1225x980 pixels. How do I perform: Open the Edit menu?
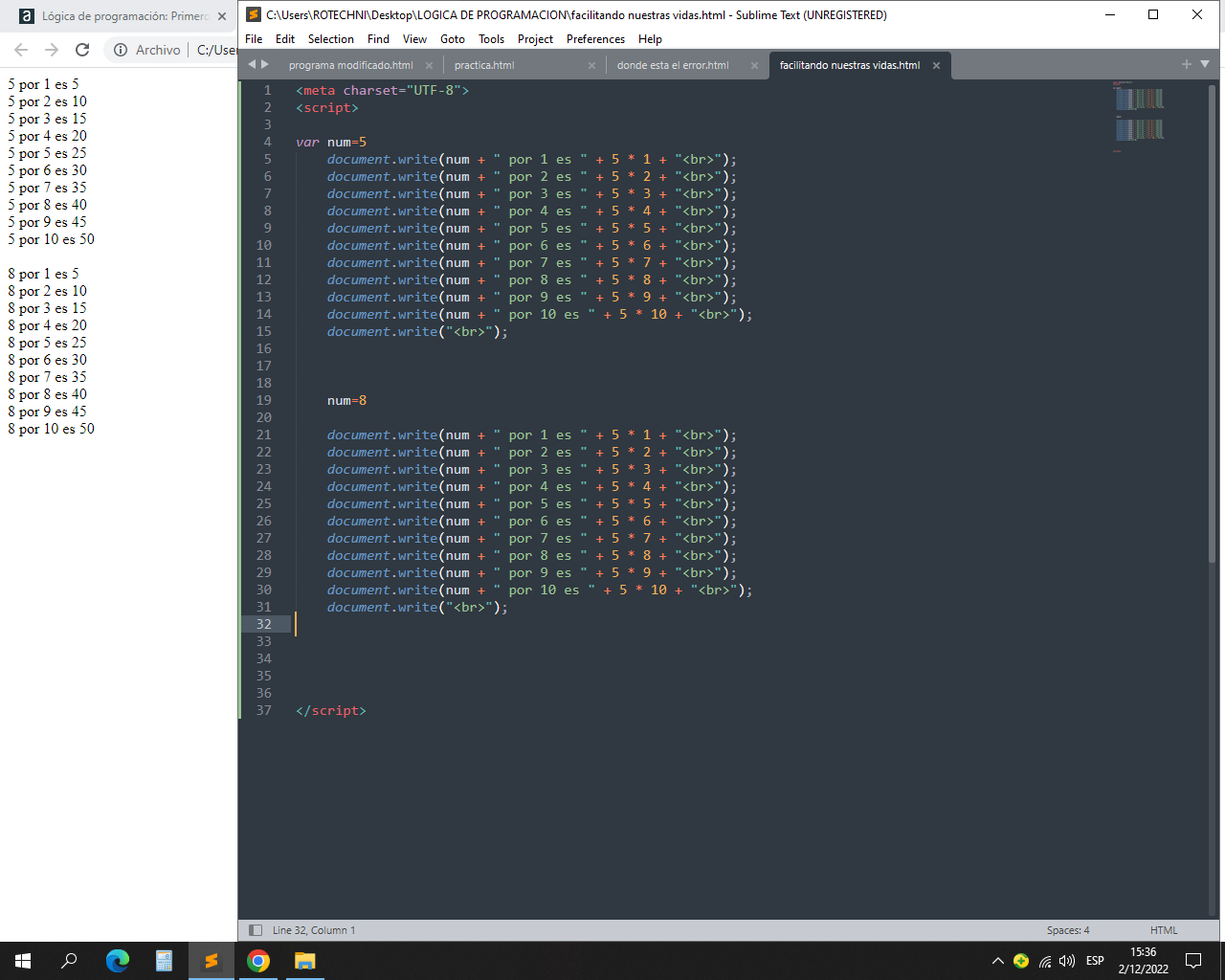[x=285, y=39]
